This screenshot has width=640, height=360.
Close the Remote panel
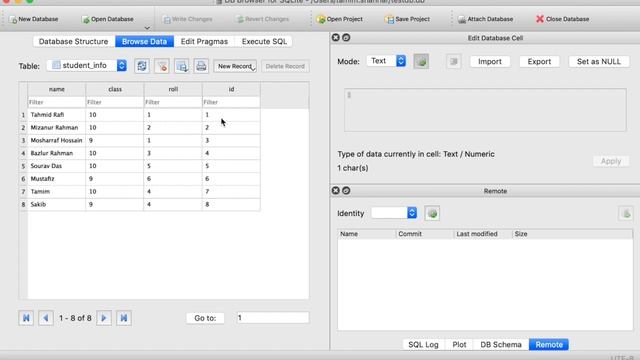(x=336, y=191)
